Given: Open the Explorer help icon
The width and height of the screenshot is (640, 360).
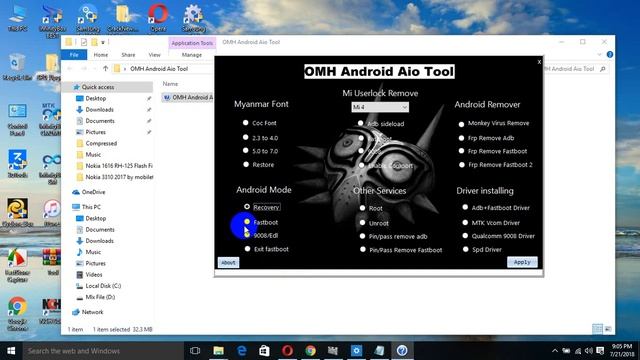Looking at the screenshot, I should coord(609,54).
